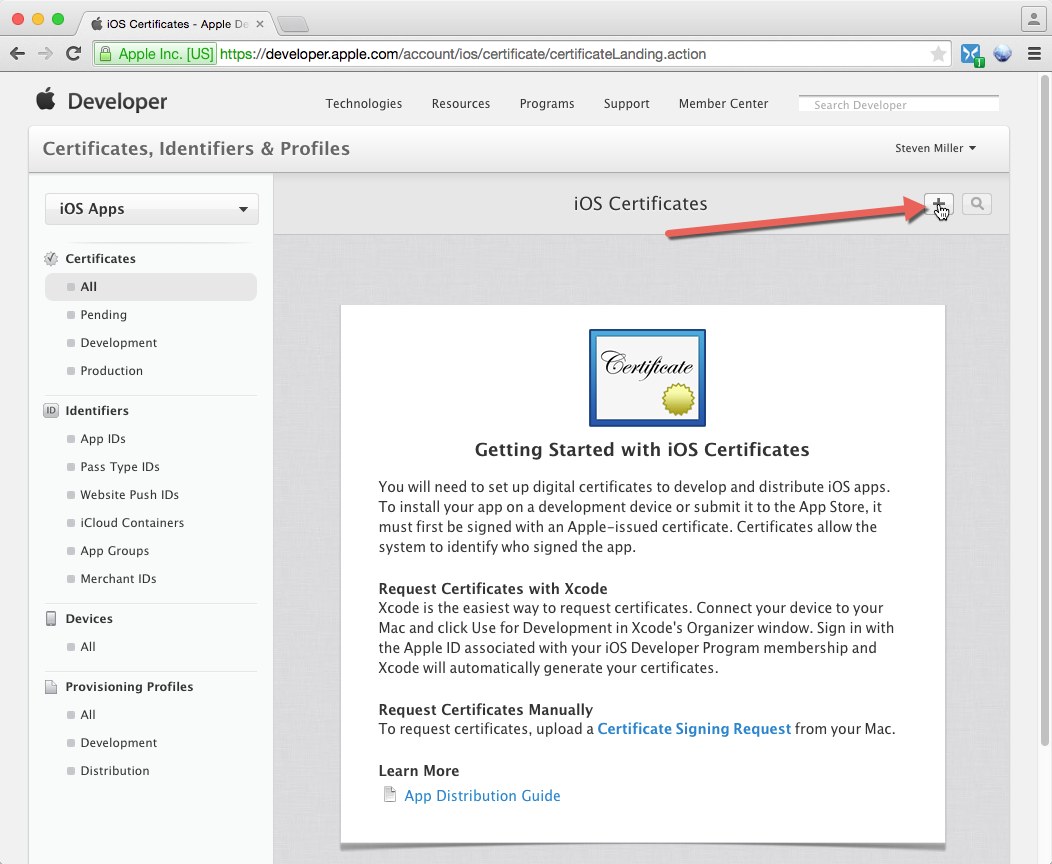1052x864 pixels.
Task: Switch to the Production certificates view
Action: [110, 370]
